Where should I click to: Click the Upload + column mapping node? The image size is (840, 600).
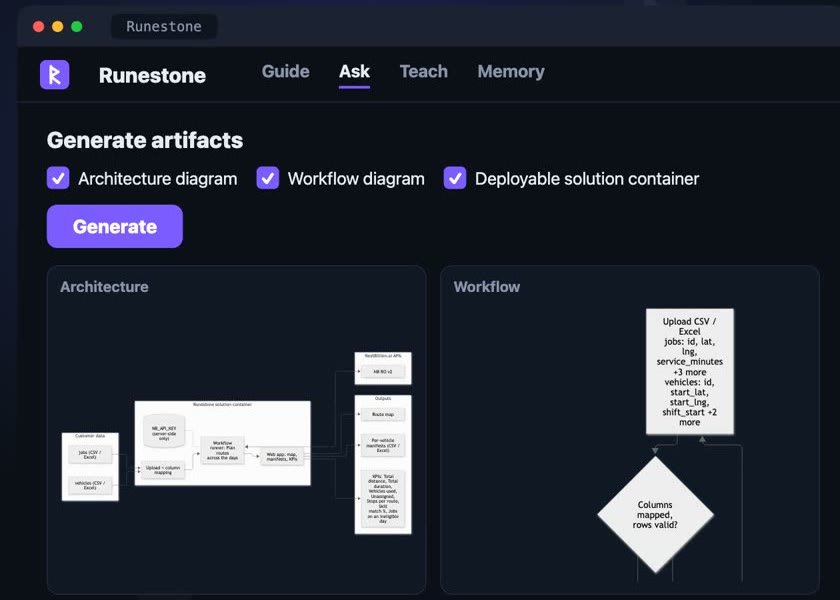tap(163, 470)
